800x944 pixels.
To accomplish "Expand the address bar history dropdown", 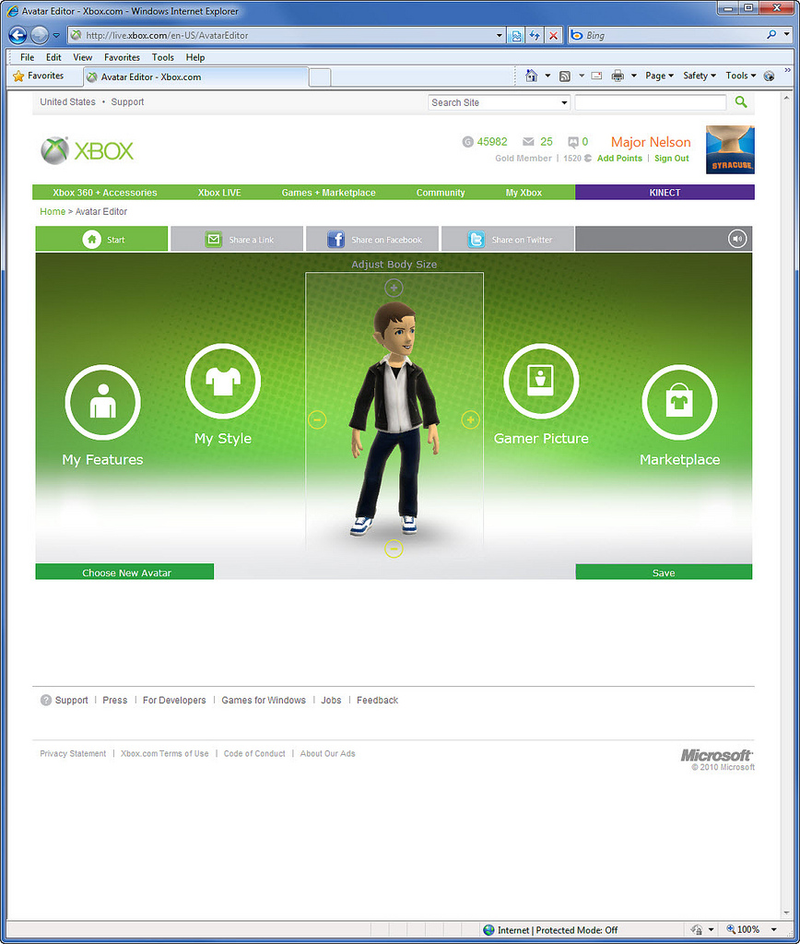I will point(499,36).
